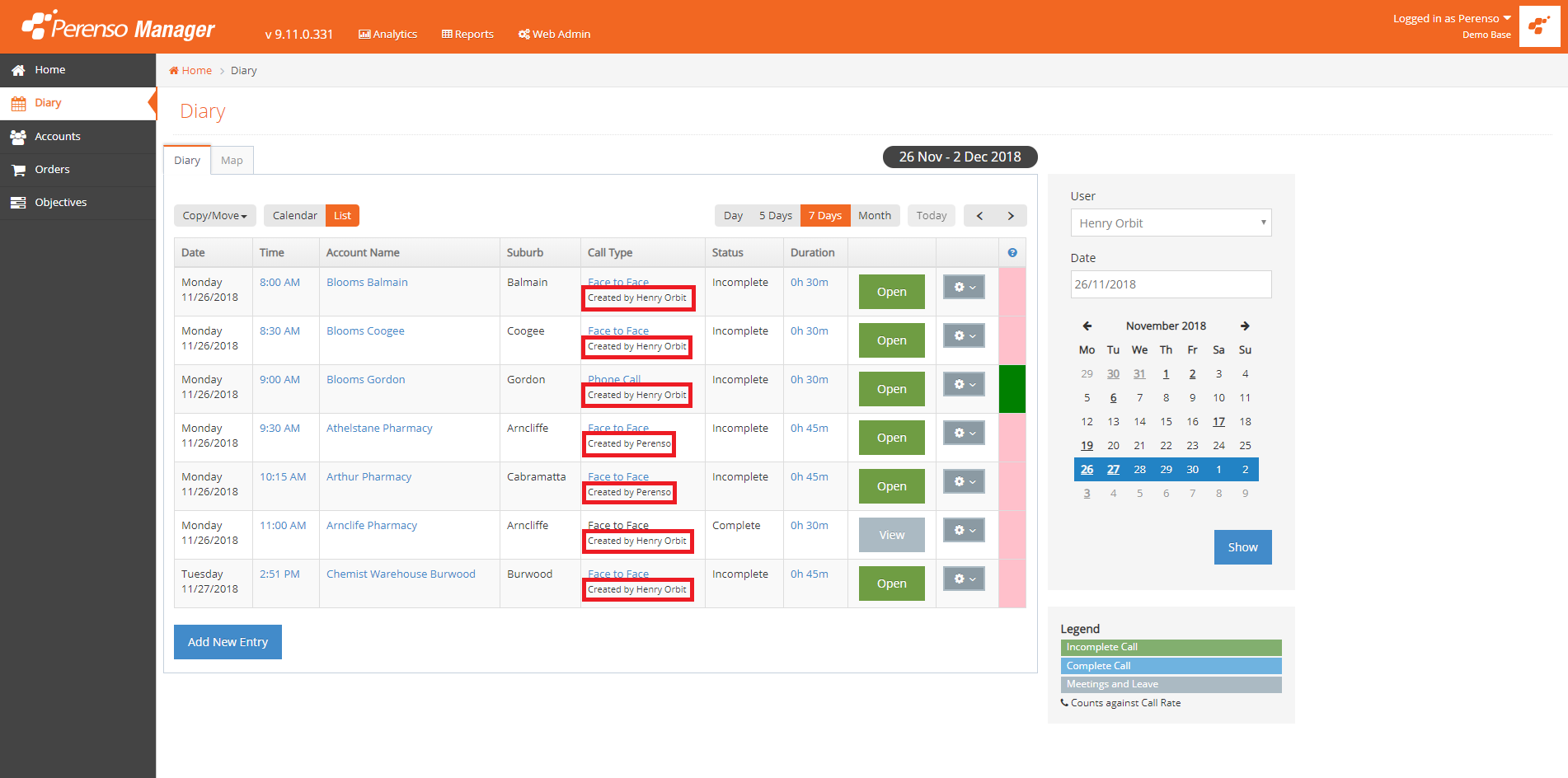Viewport: 1568px width, 778px height.
Task: Click the 8:00 AM time link
Action: click(x=279, y=283)
